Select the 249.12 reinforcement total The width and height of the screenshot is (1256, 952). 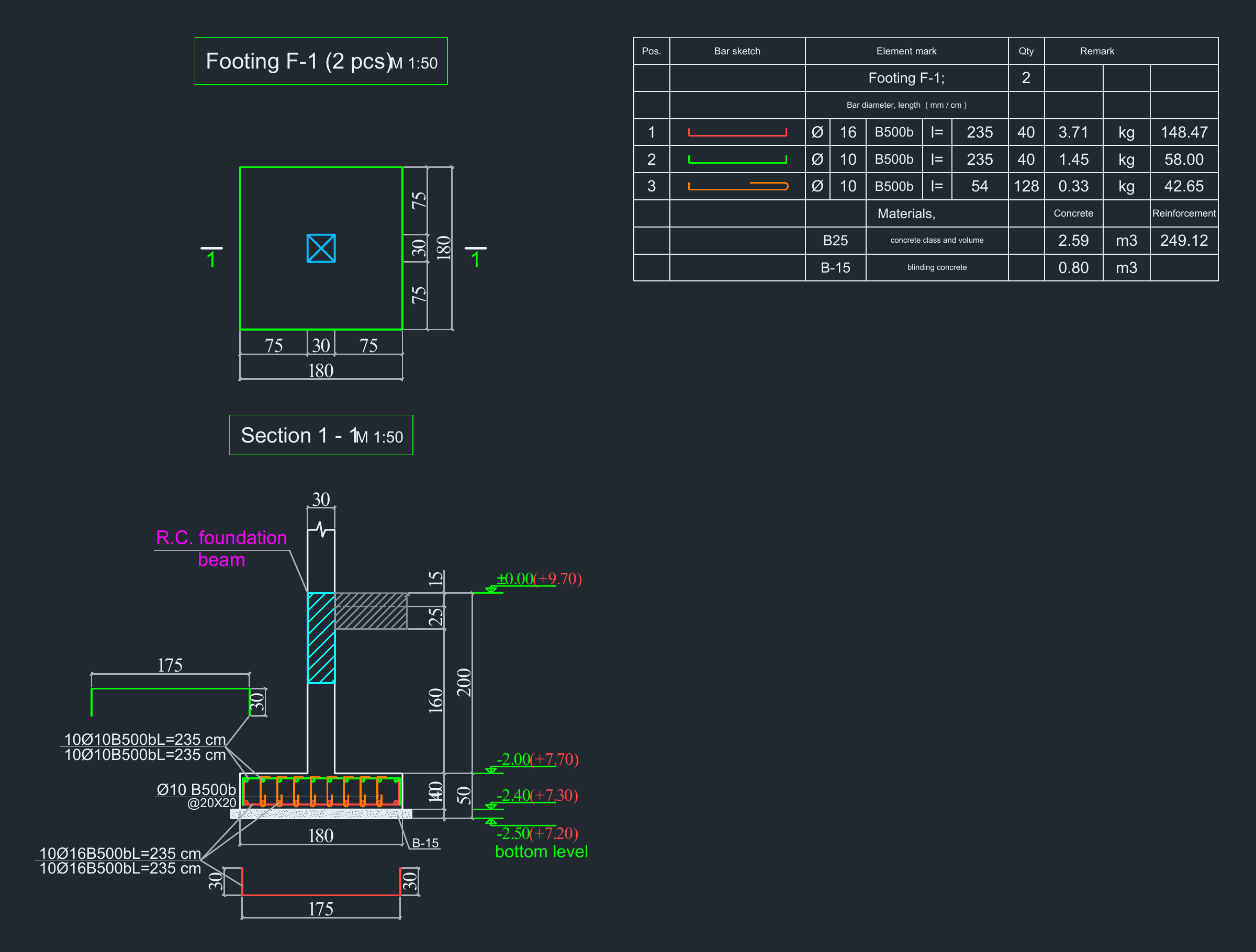(x=1184, y=240)
